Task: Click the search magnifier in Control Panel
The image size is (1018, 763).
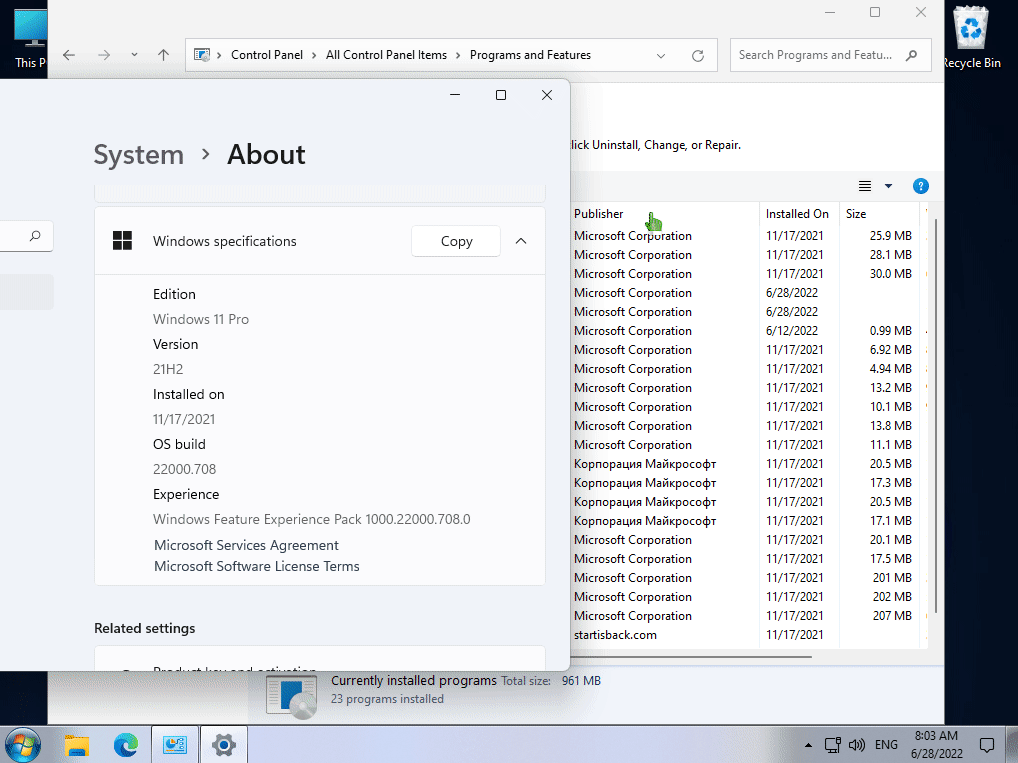Action: [x=912, y=55]
